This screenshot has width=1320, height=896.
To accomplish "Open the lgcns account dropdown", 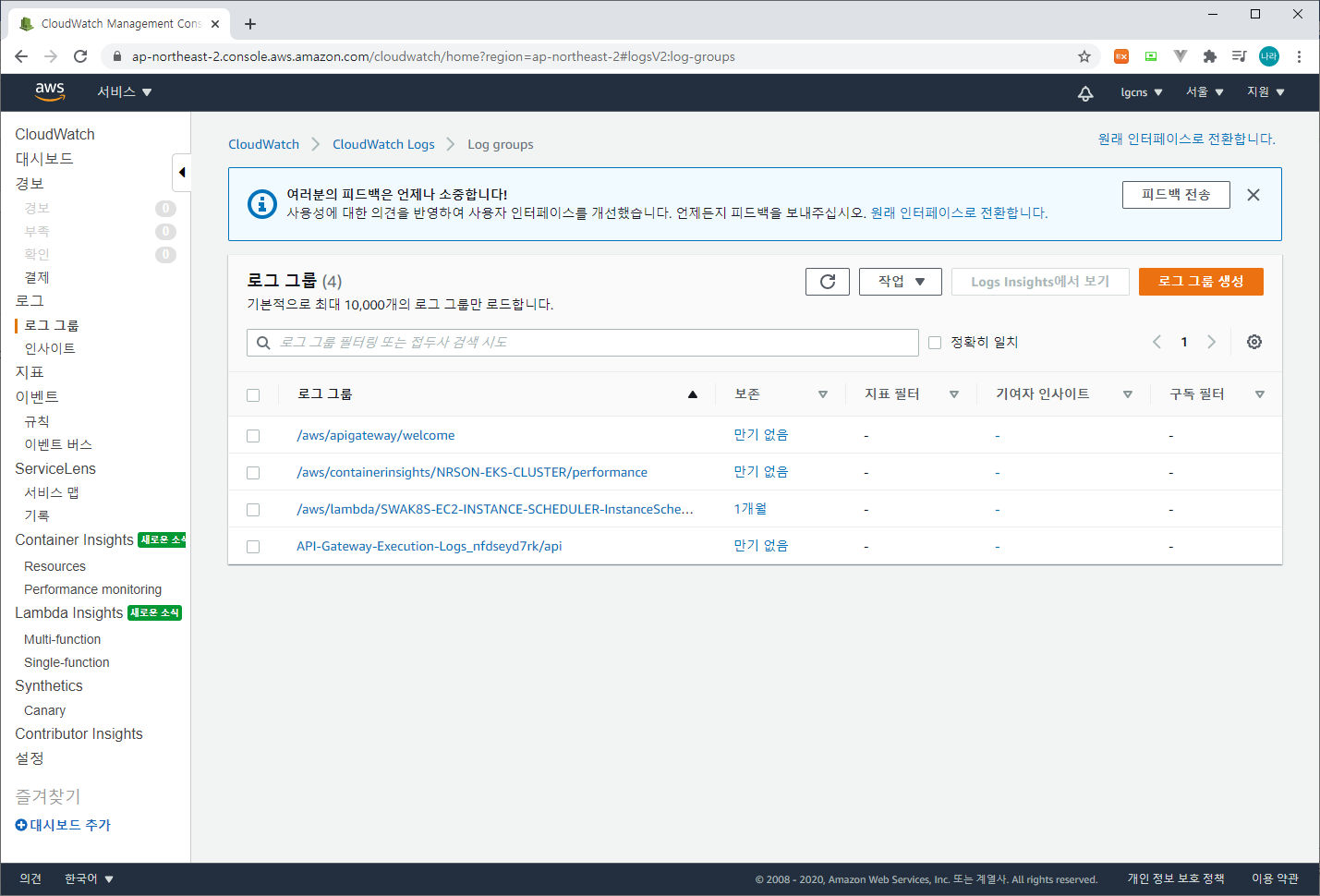I will (1142, 92).
